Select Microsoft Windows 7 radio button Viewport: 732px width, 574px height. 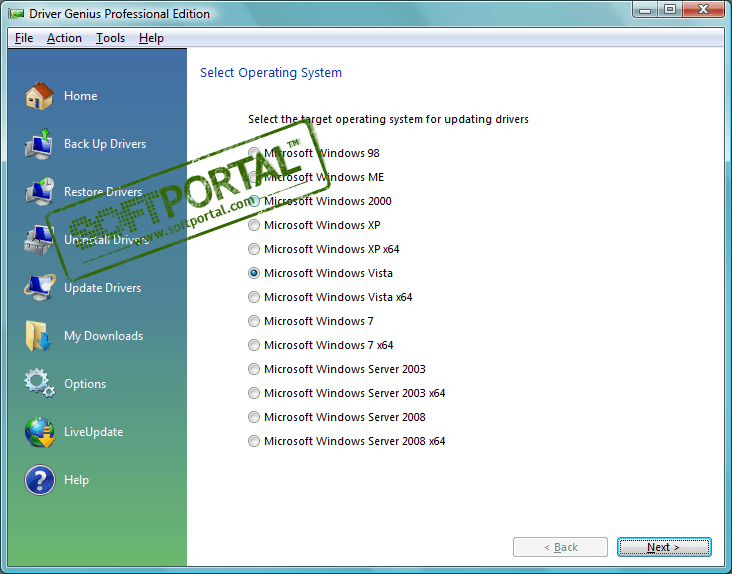(254, 321)
